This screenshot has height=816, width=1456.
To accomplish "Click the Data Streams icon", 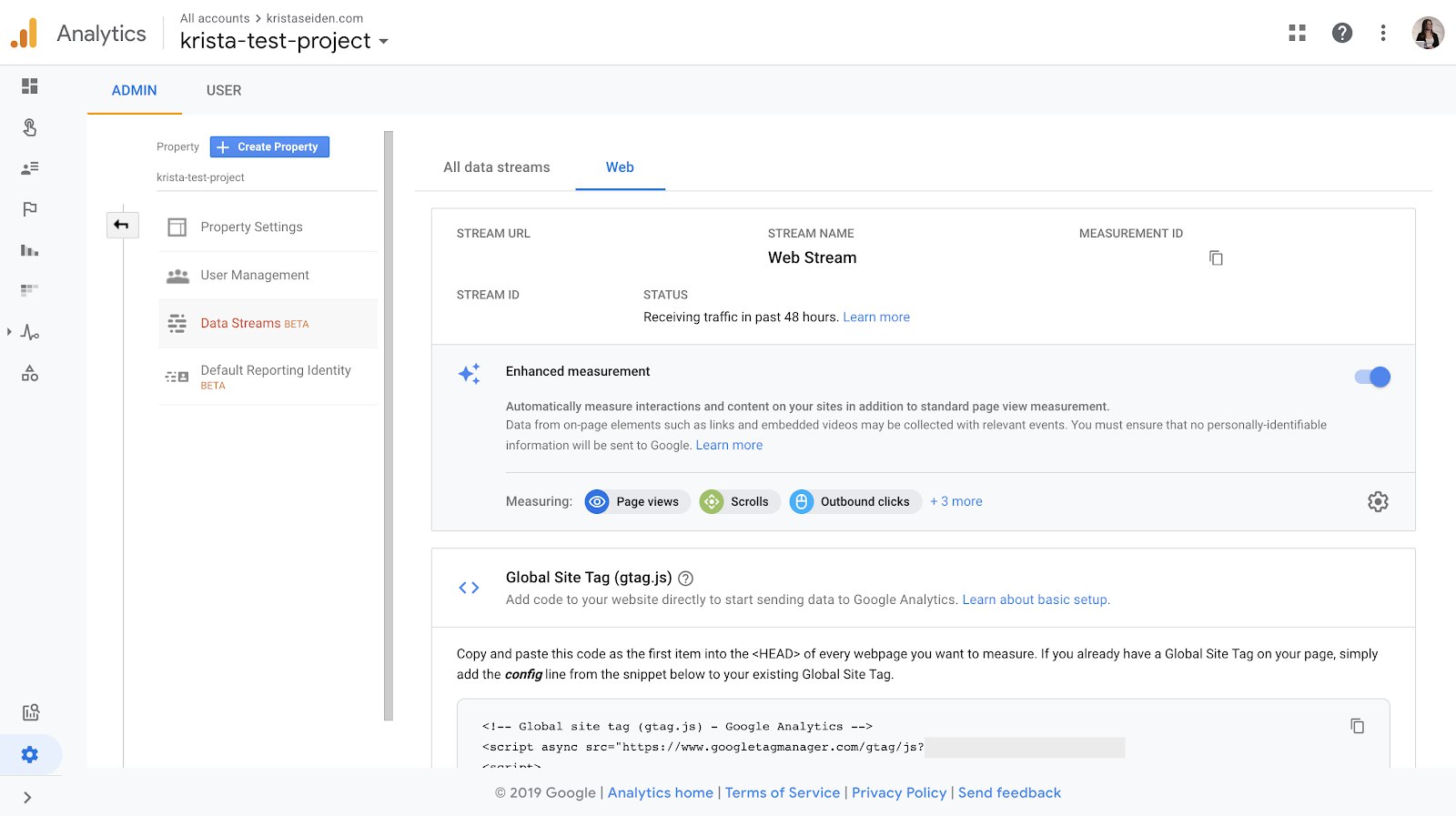I will (177, 324).
